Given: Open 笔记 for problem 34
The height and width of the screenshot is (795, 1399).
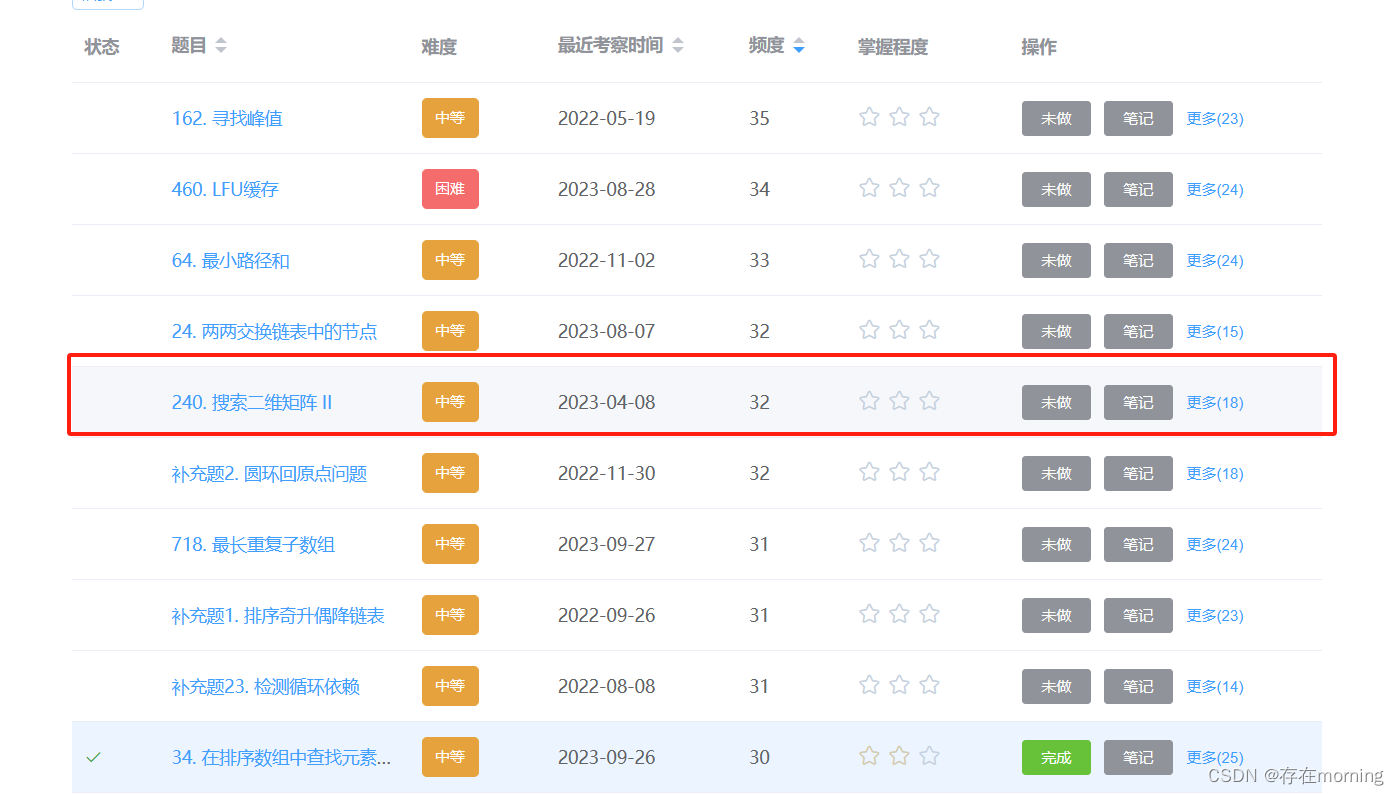Looking at the screenshot, I should pos(1138,757).
